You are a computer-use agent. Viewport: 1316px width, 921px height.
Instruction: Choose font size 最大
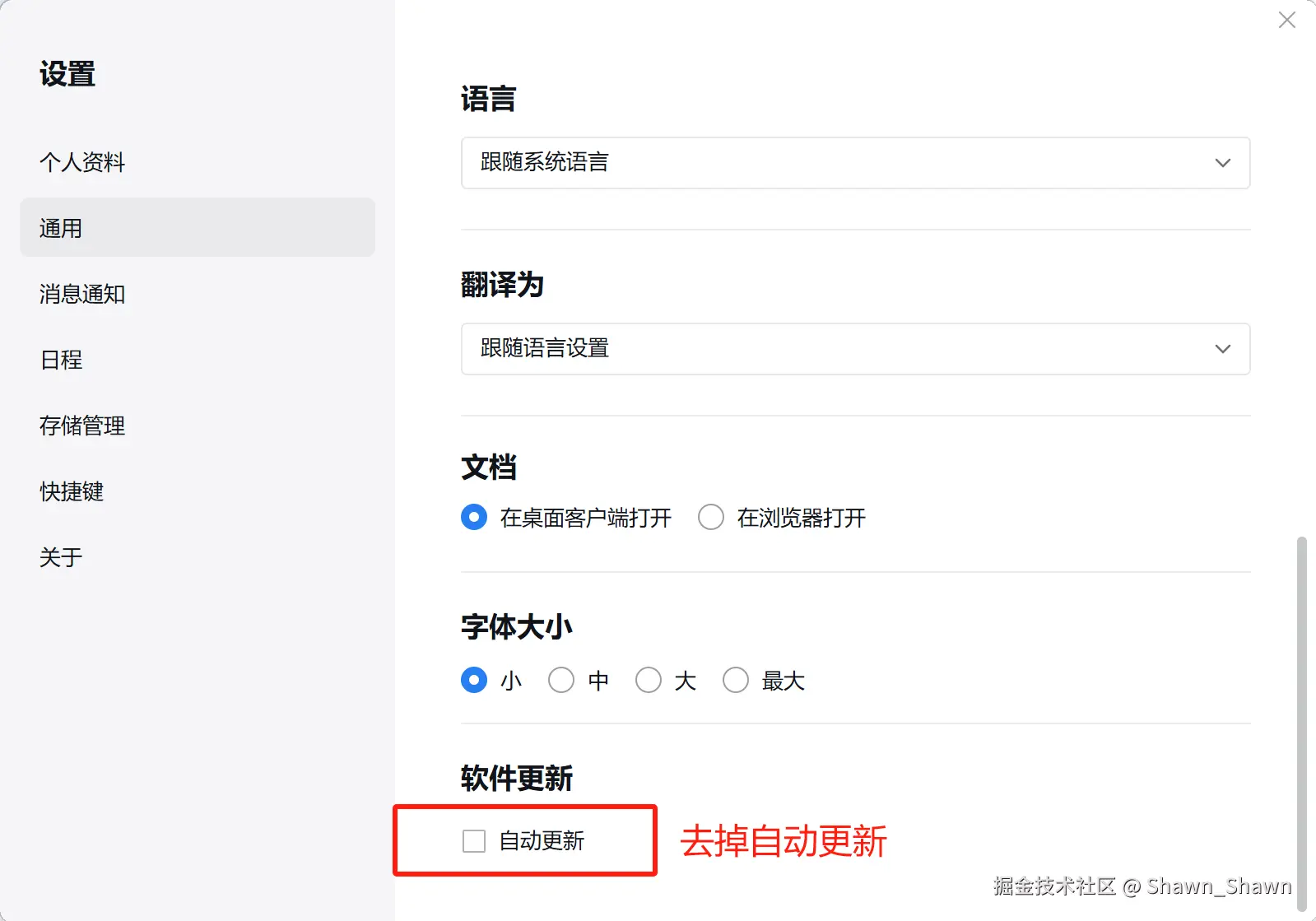point(736,681)
